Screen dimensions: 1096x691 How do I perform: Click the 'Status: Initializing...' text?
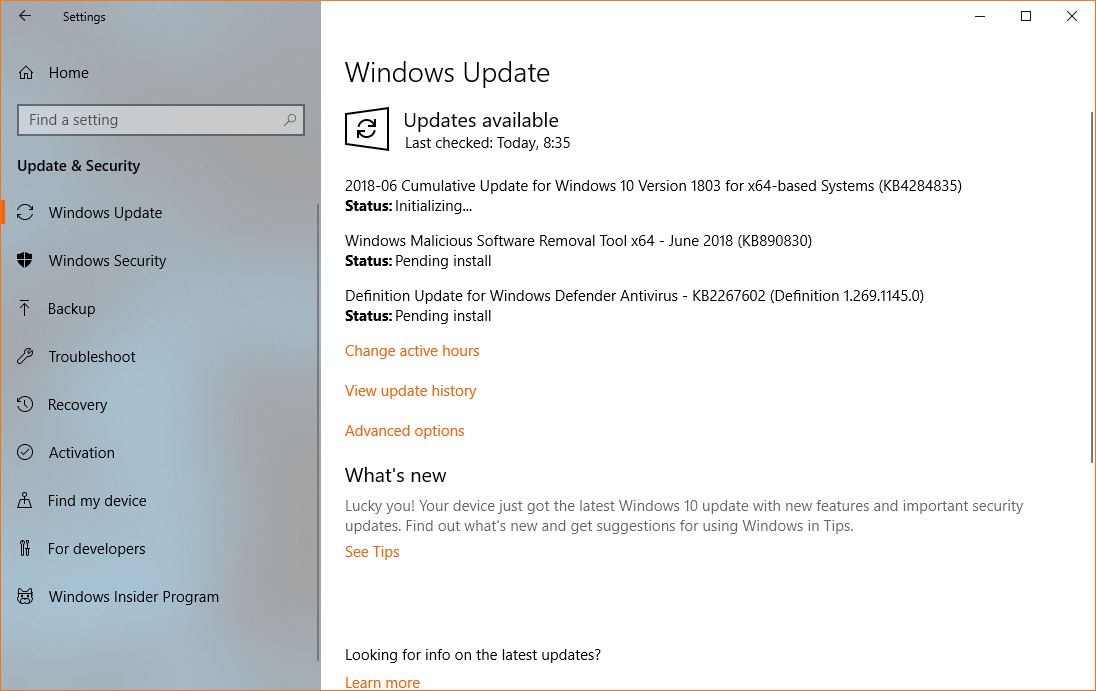[408, 206]
